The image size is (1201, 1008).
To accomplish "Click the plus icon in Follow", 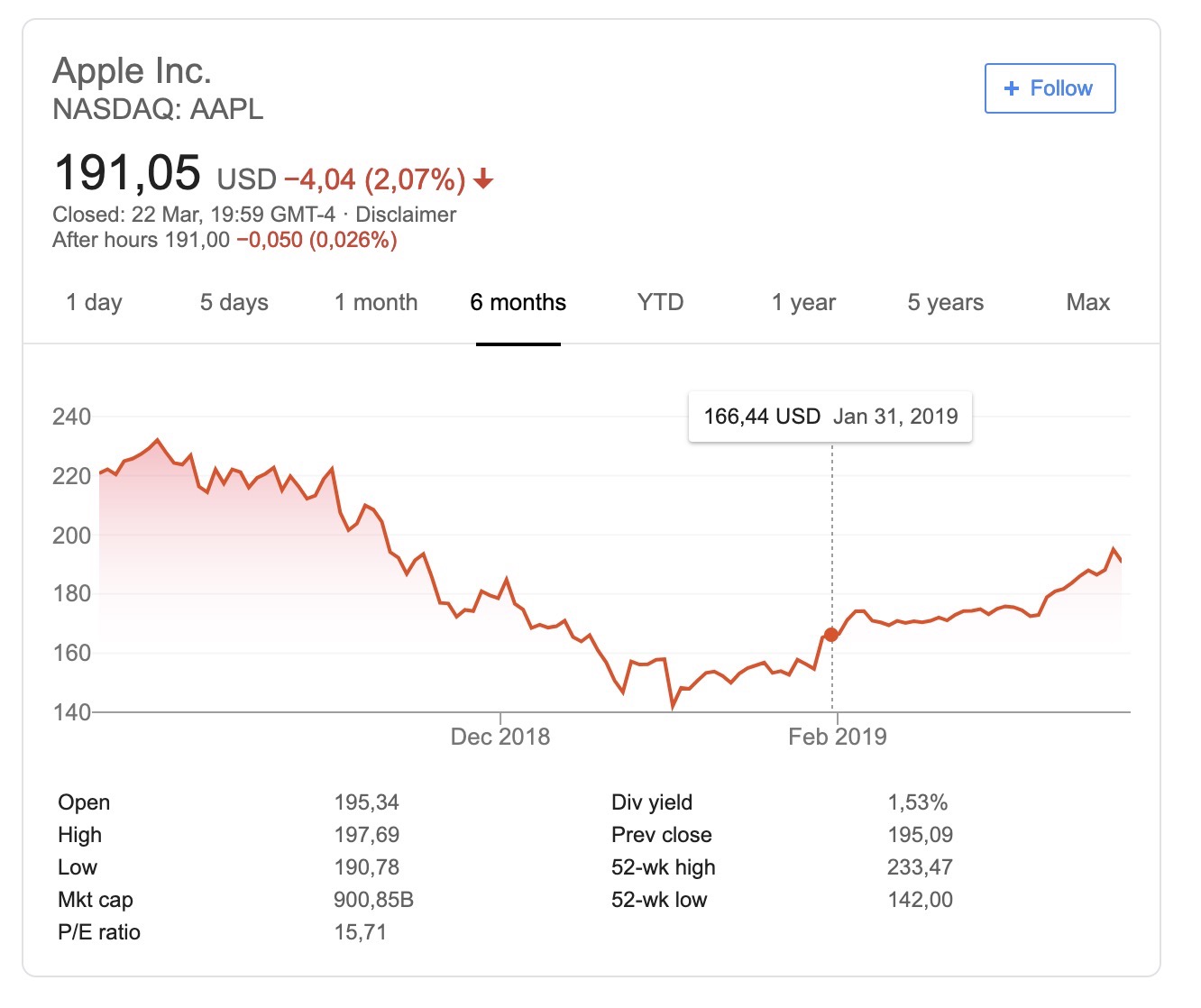I will click(x=1012, y=88).
